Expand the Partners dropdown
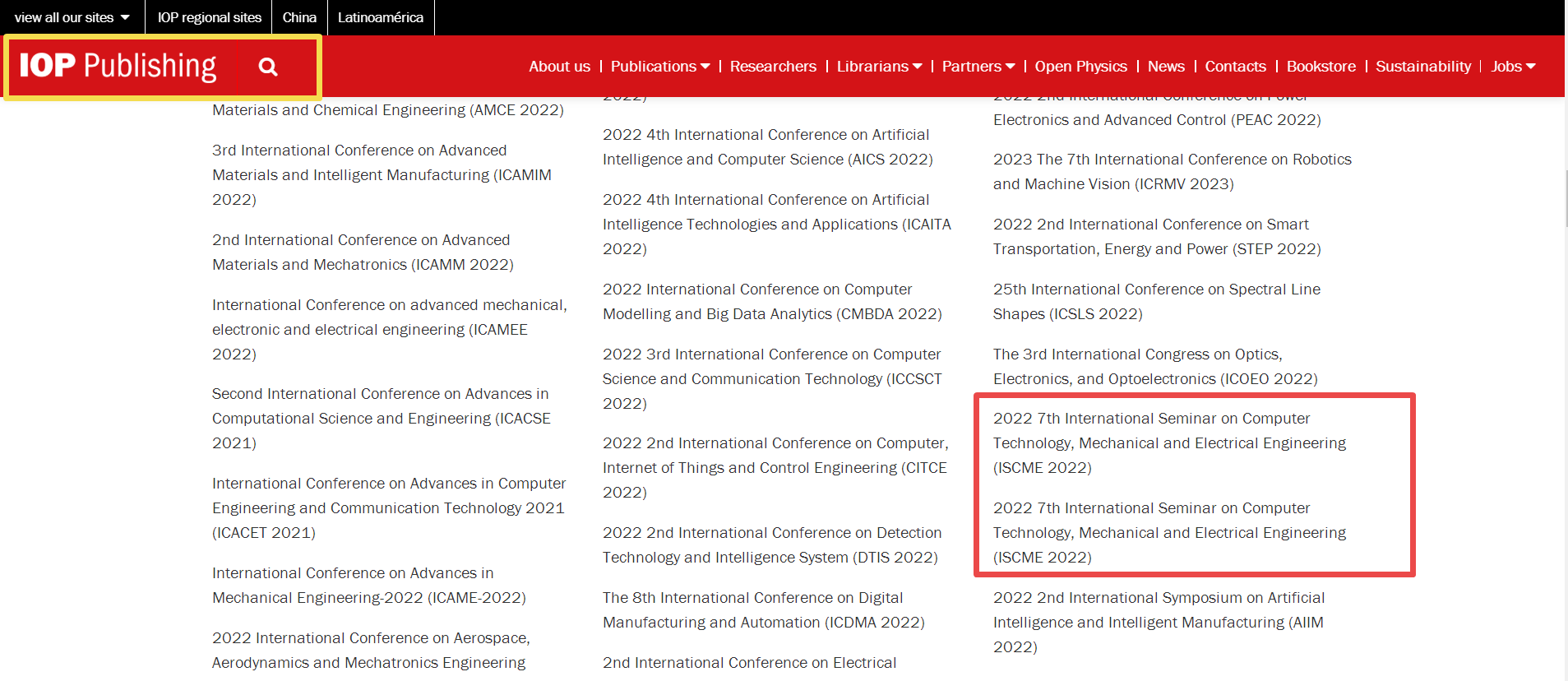This screenshot has width=1568, height=681. [x=978, y=67]
